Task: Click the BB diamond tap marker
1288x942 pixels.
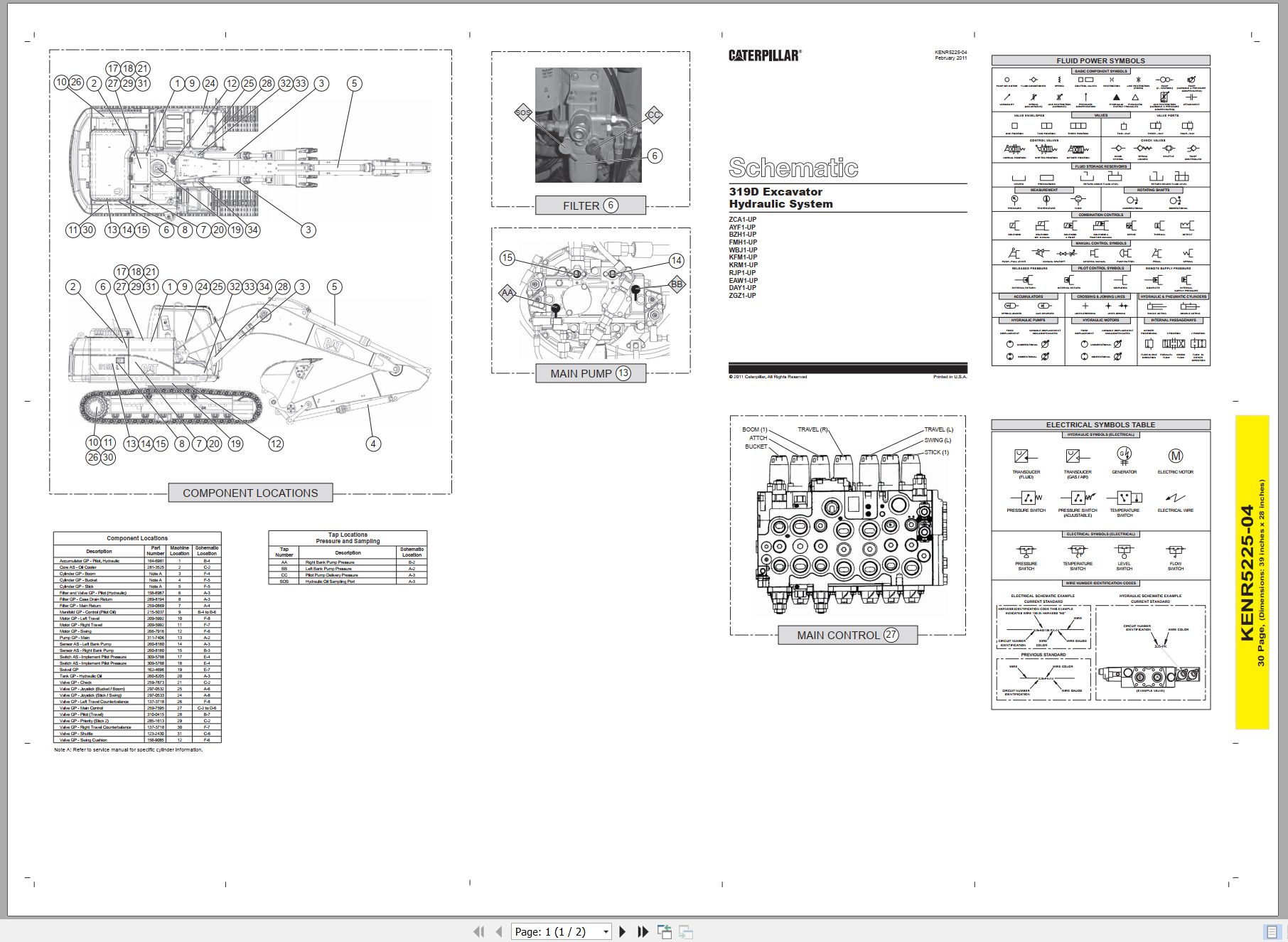Action: point(677,284)
